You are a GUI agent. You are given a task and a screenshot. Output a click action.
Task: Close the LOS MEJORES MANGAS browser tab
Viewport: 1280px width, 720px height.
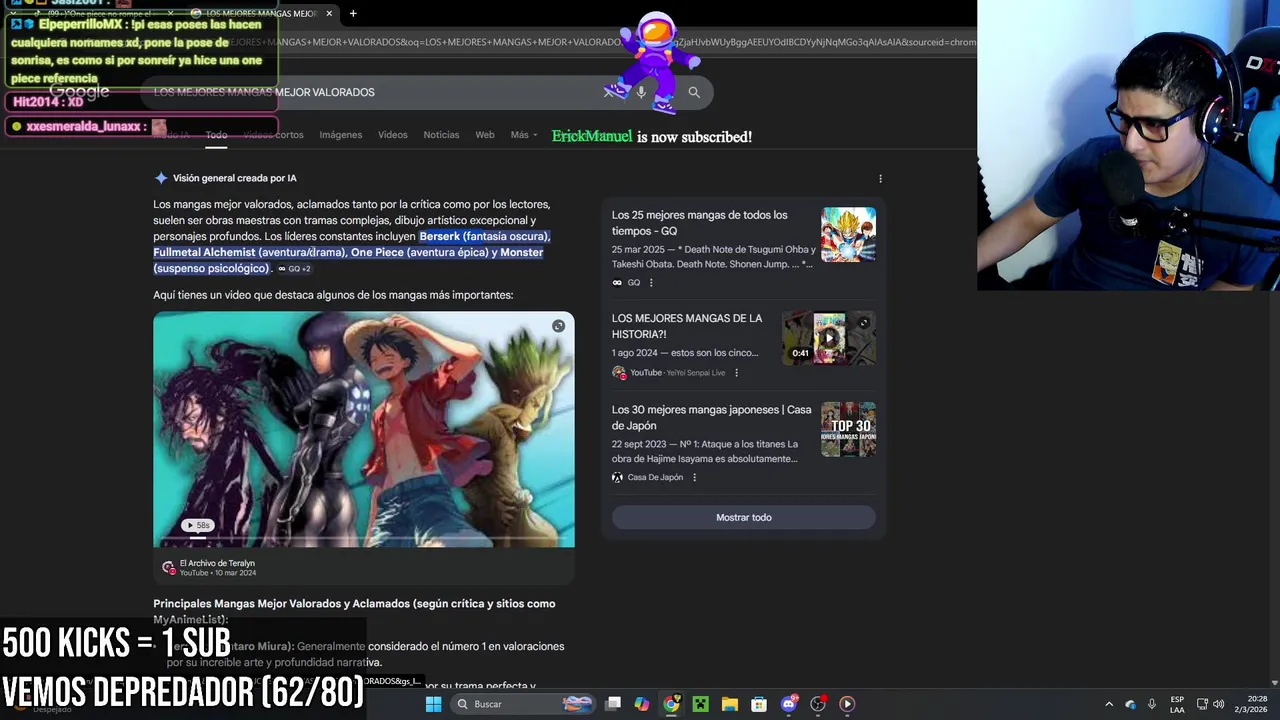[328, 13]
